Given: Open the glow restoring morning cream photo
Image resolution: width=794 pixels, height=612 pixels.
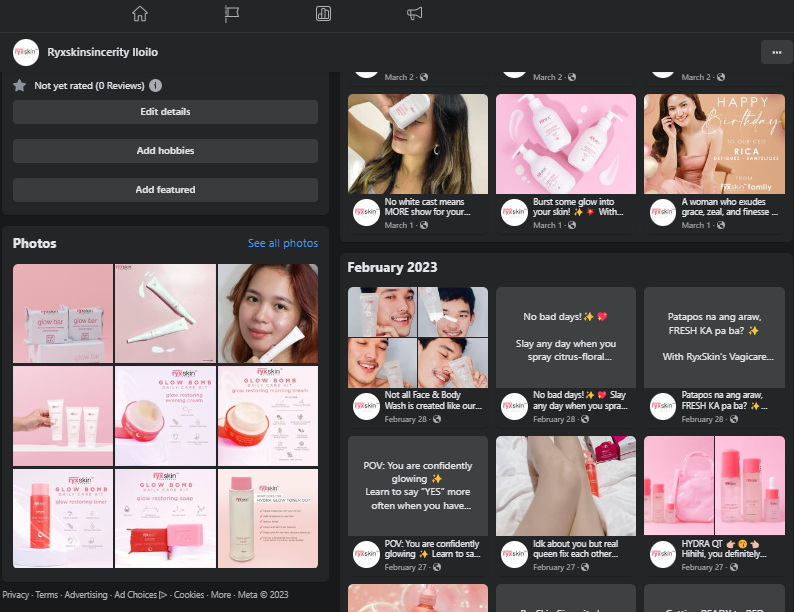Looking at the screenshot, I should tap(268, 416).
